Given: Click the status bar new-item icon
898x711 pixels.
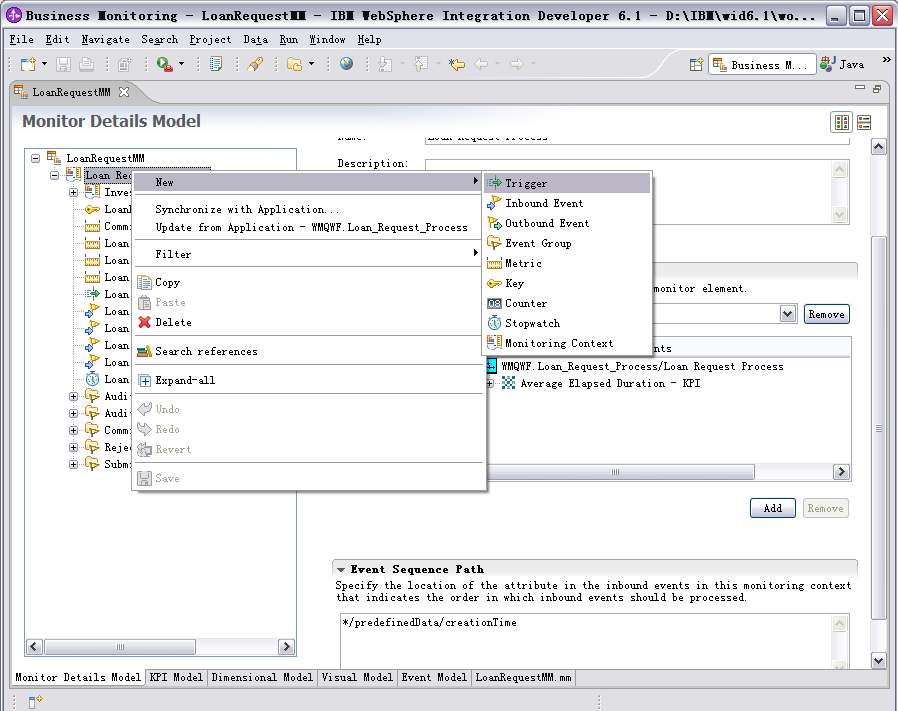Looking at the screenshot, I should tap(36, 700).
